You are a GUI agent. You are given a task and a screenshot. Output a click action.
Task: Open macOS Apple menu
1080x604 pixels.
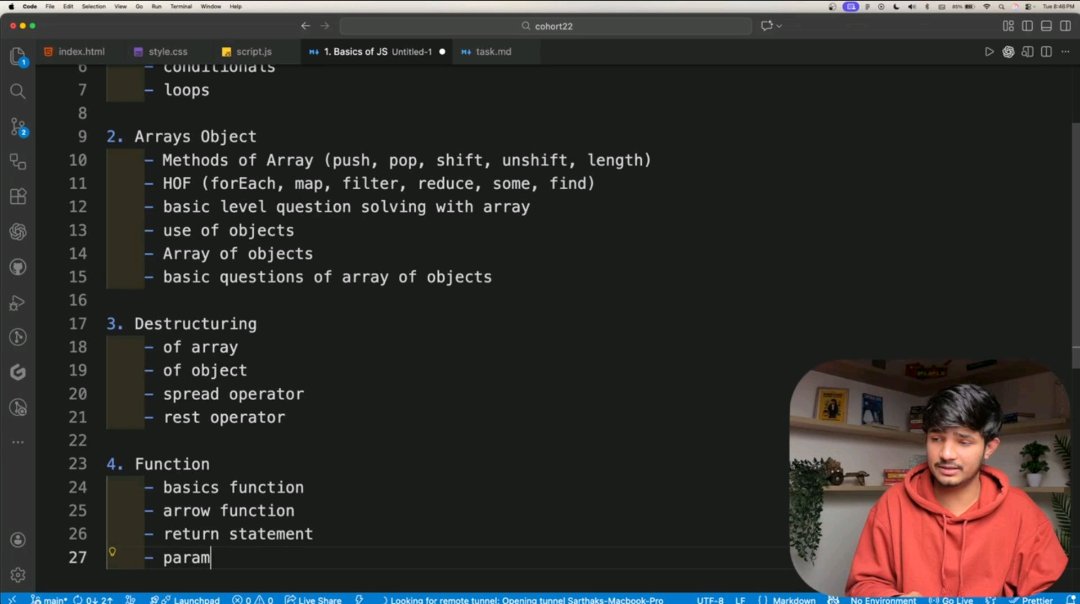(x=11, y=6)
